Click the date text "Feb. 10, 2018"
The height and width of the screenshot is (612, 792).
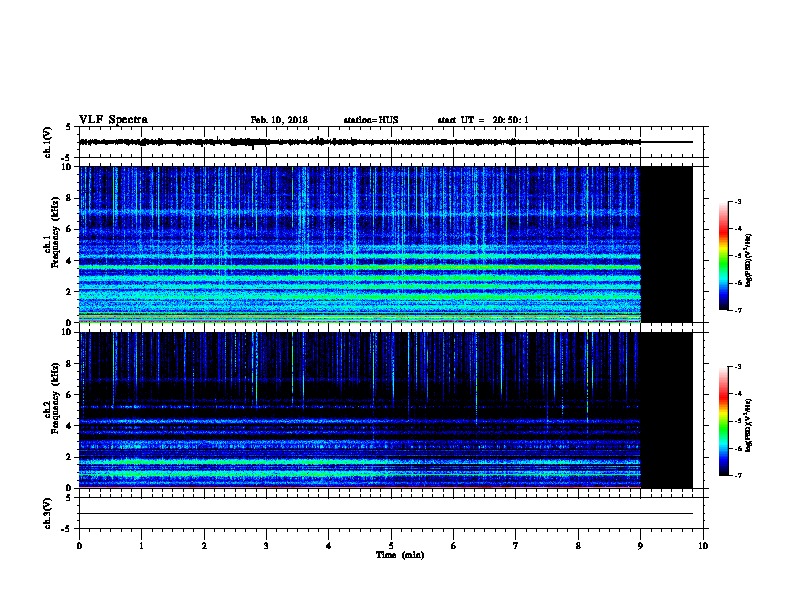(x=279, y=120)
